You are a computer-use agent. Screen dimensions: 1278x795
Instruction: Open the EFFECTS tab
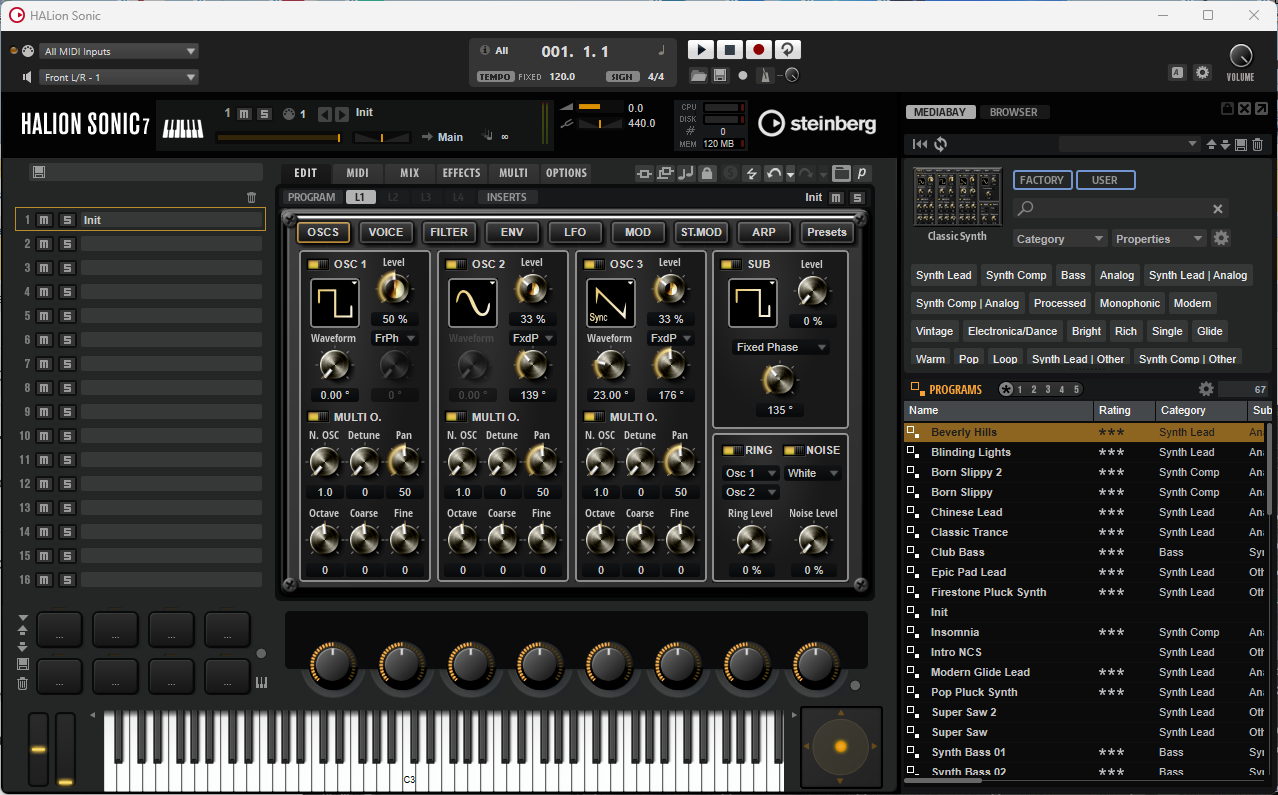coord(462,173)
